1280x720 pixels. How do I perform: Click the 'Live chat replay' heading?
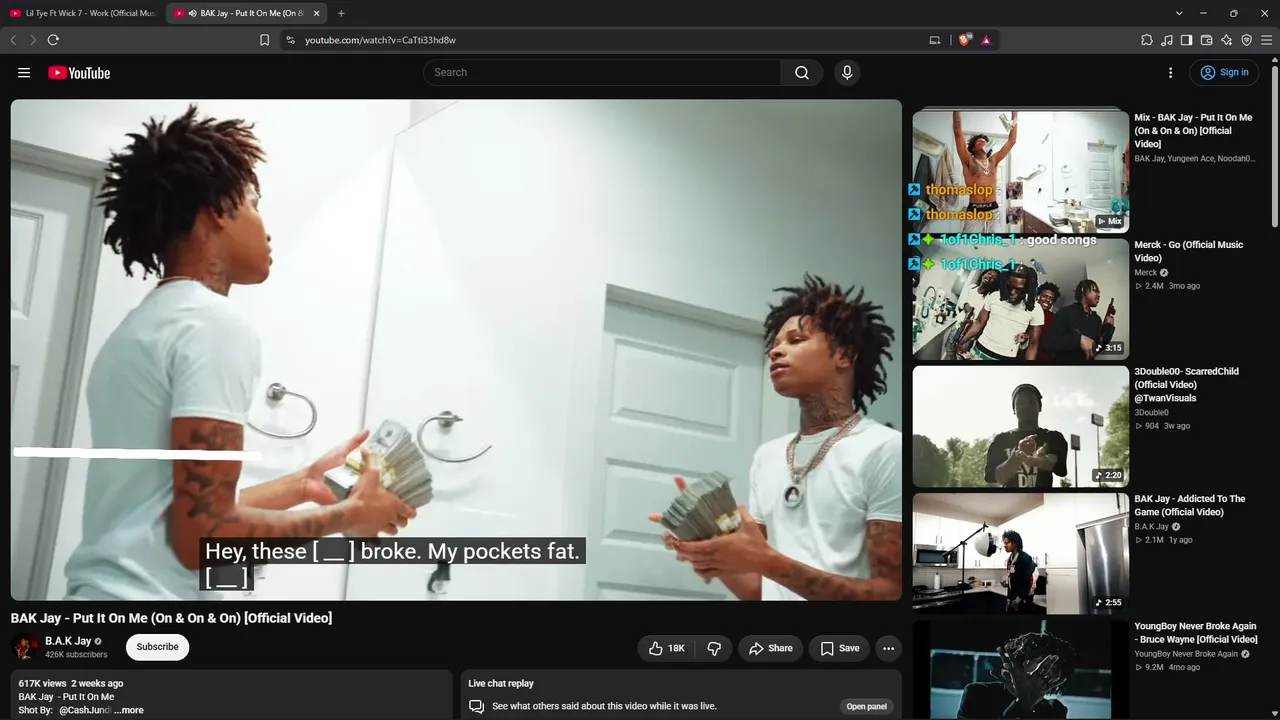click(501, 684)
